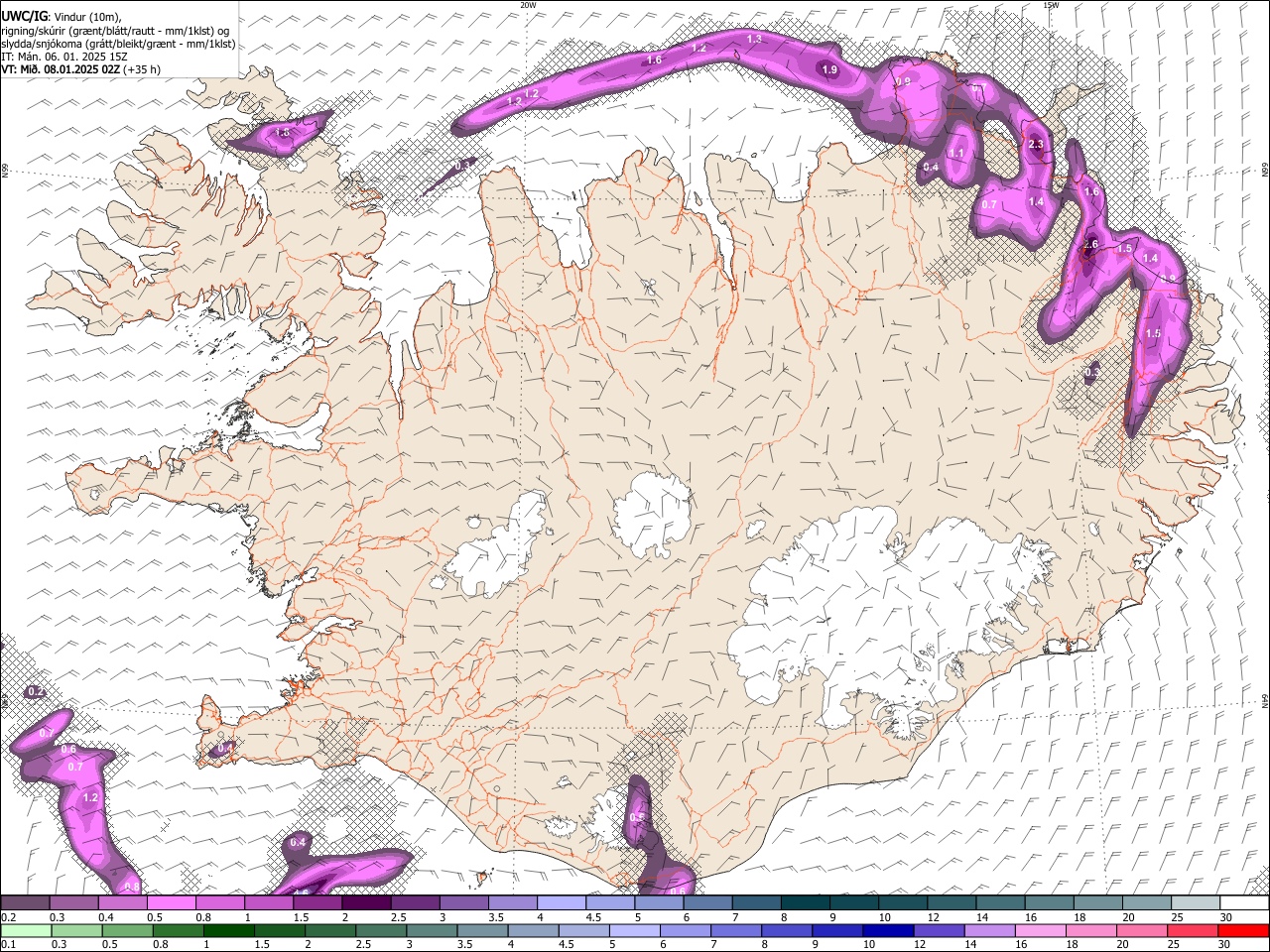This screenshot has height=952, width=1270.
Task: Pick top legend swatch between 1 and 1.5
Action: point(269,903)
